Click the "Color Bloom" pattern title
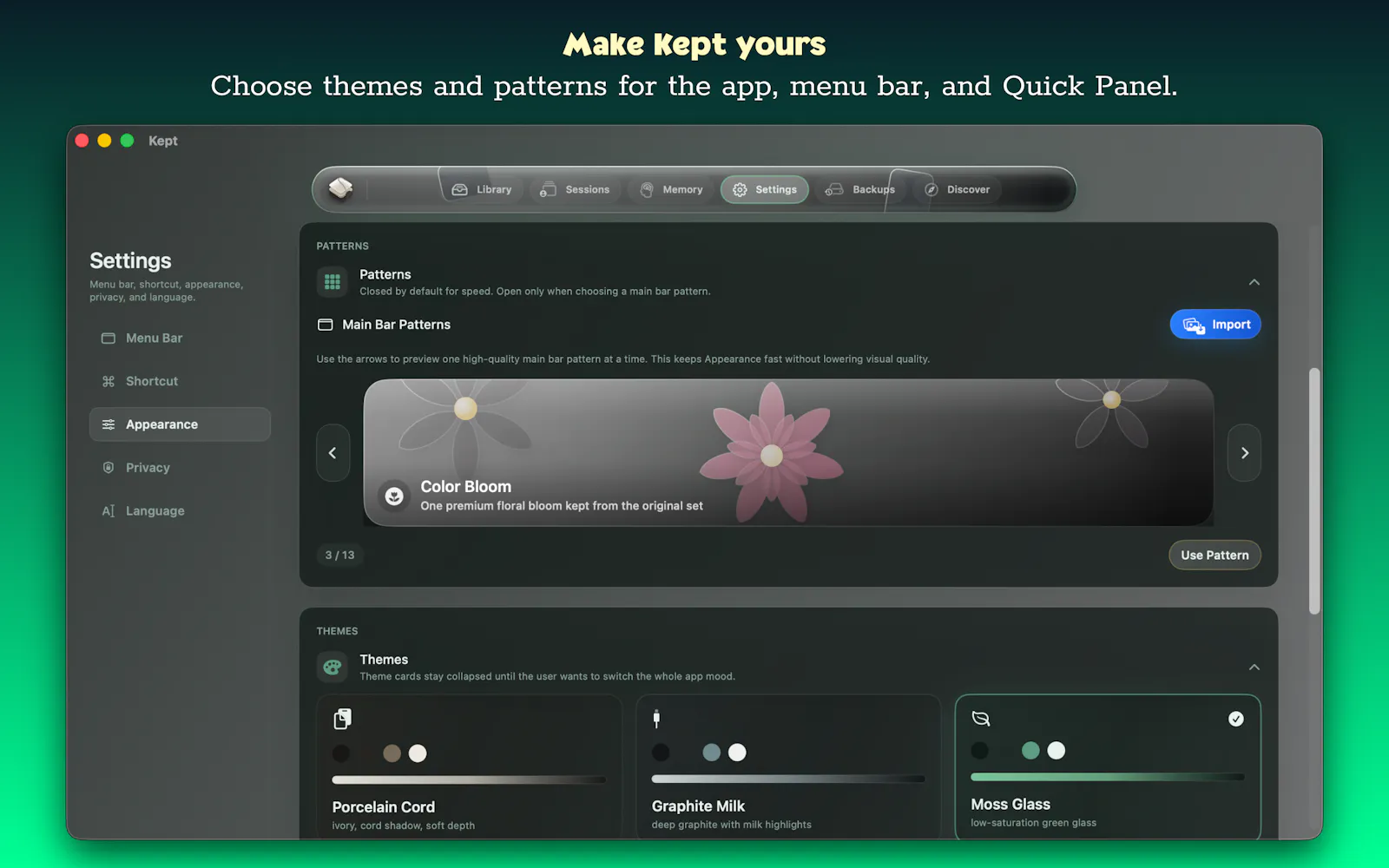Image resolution: width=1389 pixels, height=868 pixels. tap(466, 487)
